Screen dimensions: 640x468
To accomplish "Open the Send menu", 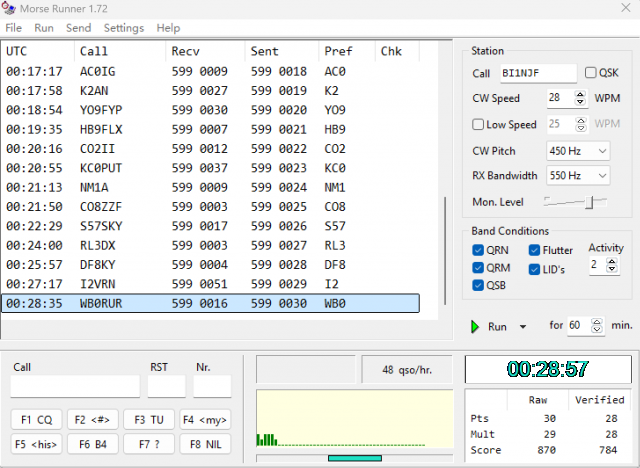I will tap(78, 28).
